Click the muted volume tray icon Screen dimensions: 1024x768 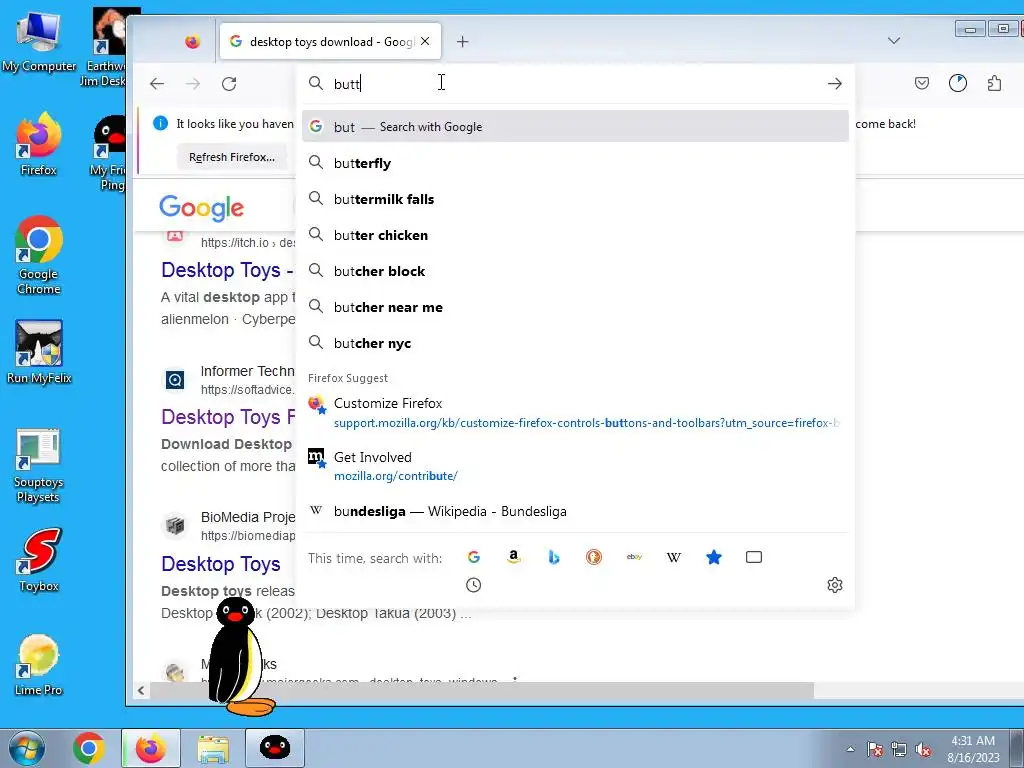[x=923, y=750]
